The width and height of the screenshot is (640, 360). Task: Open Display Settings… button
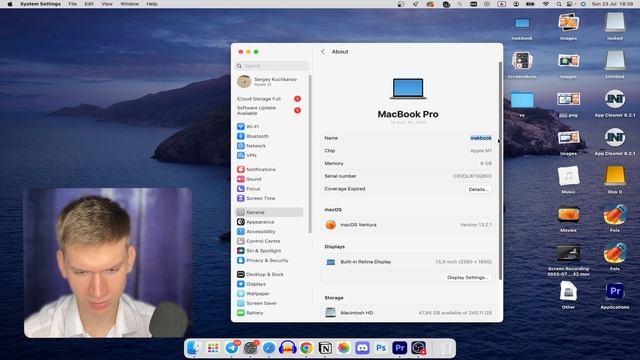[467, 278]
